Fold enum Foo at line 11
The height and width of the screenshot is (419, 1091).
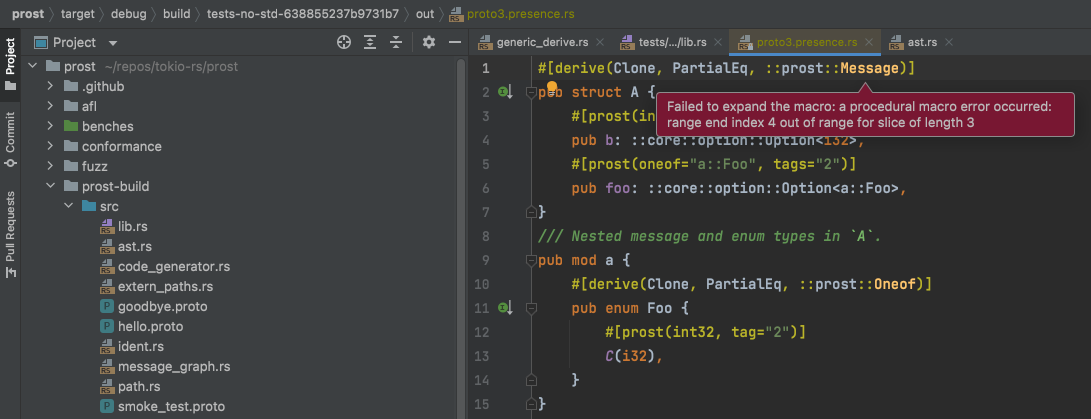(531, 307)
